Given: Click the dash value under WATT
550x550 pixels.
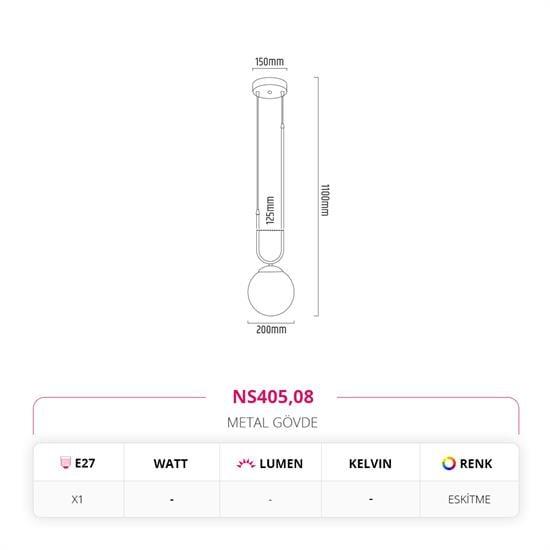Looking at the screenshot, I should coord(172,499).
